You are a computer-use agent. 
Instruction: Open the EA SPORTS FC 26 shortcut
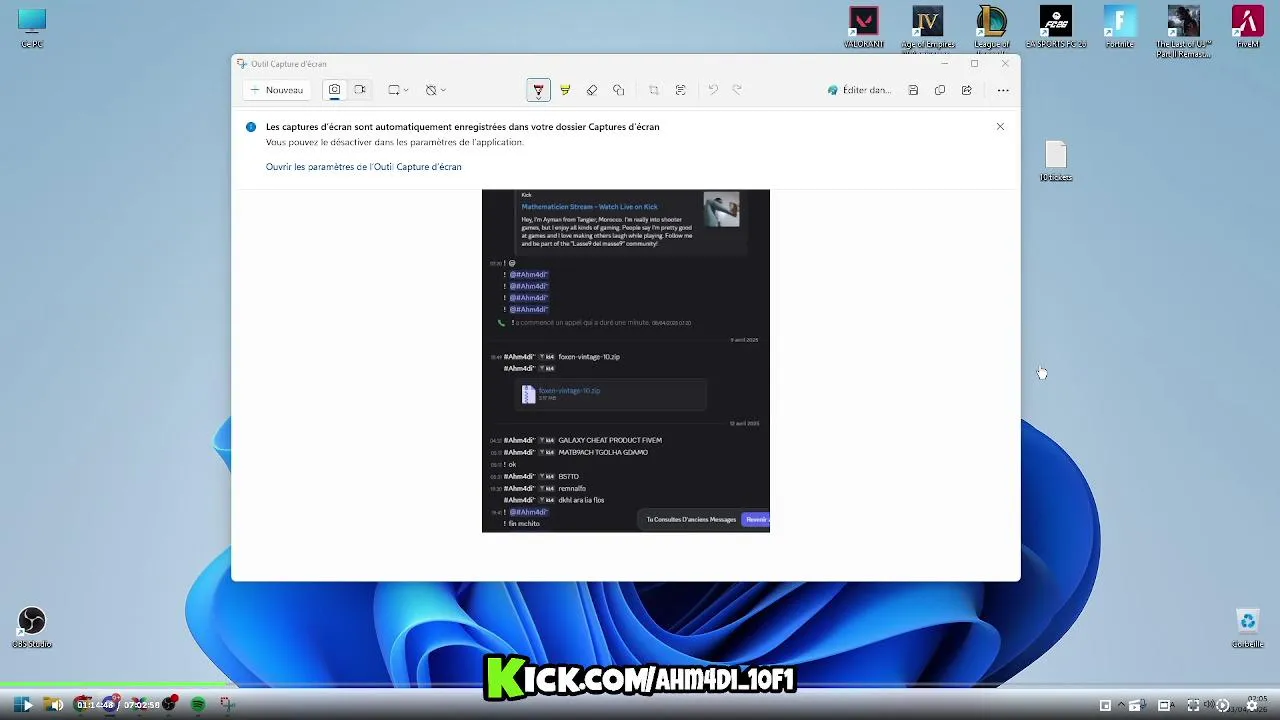(x=1056, y=29)
